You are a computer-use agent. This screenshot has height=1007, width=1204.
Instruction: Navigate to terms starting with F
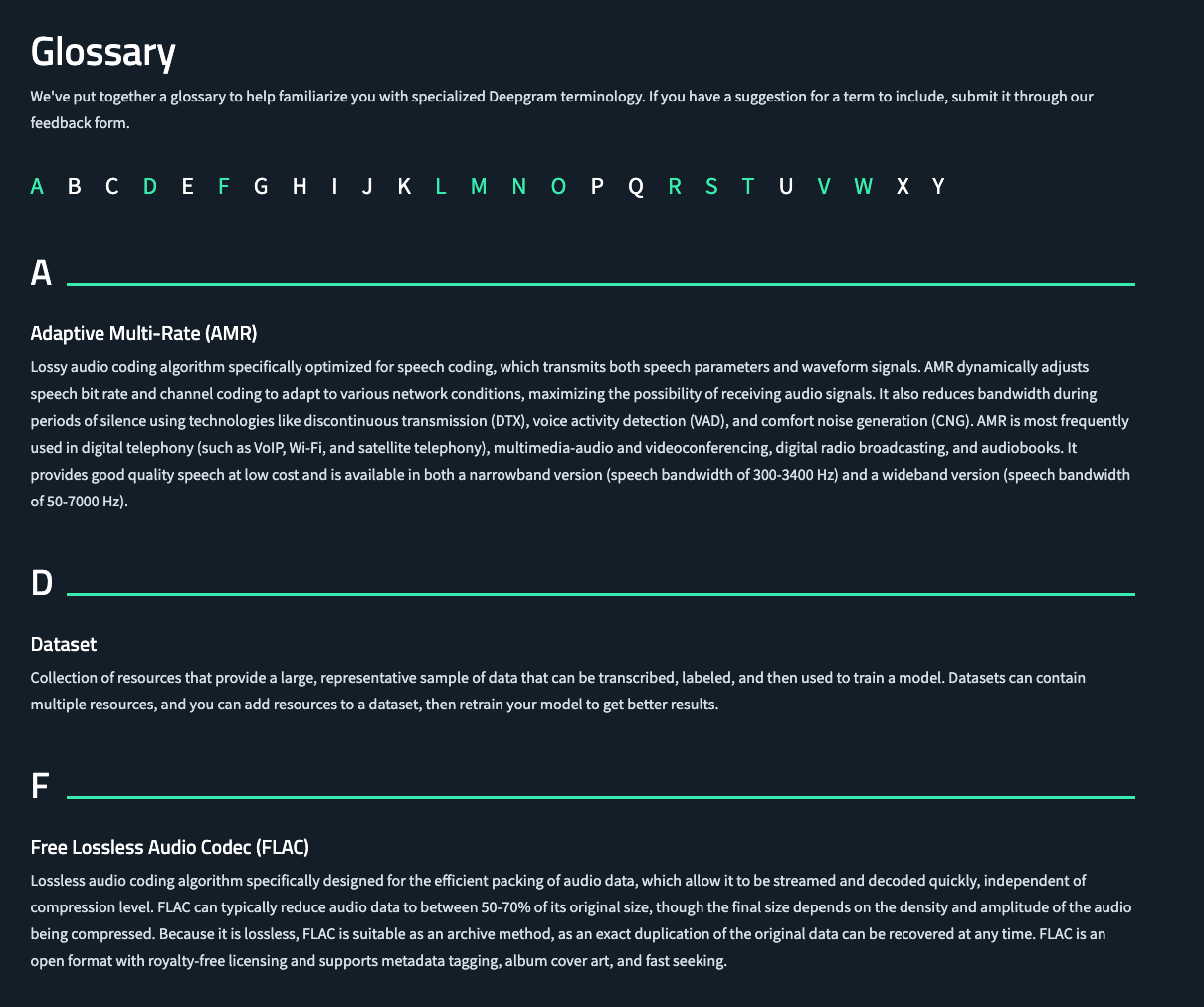click(x=223, y=186)
